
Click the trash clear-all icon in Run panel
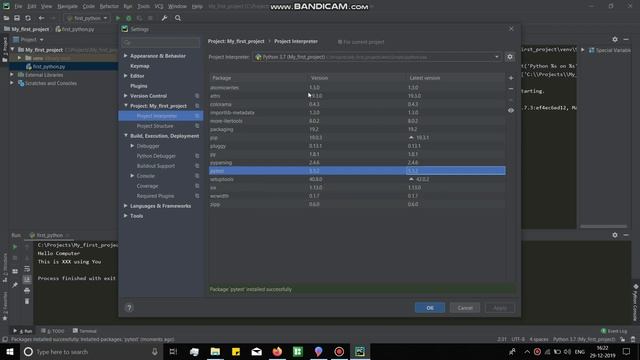[x=27, y=301]
